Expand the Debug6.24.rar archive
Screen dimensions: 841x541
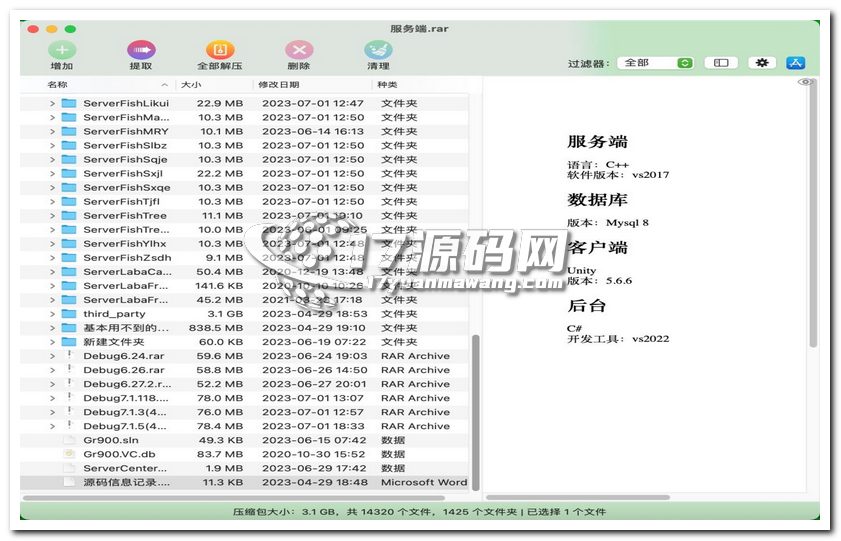pos(53,356)
